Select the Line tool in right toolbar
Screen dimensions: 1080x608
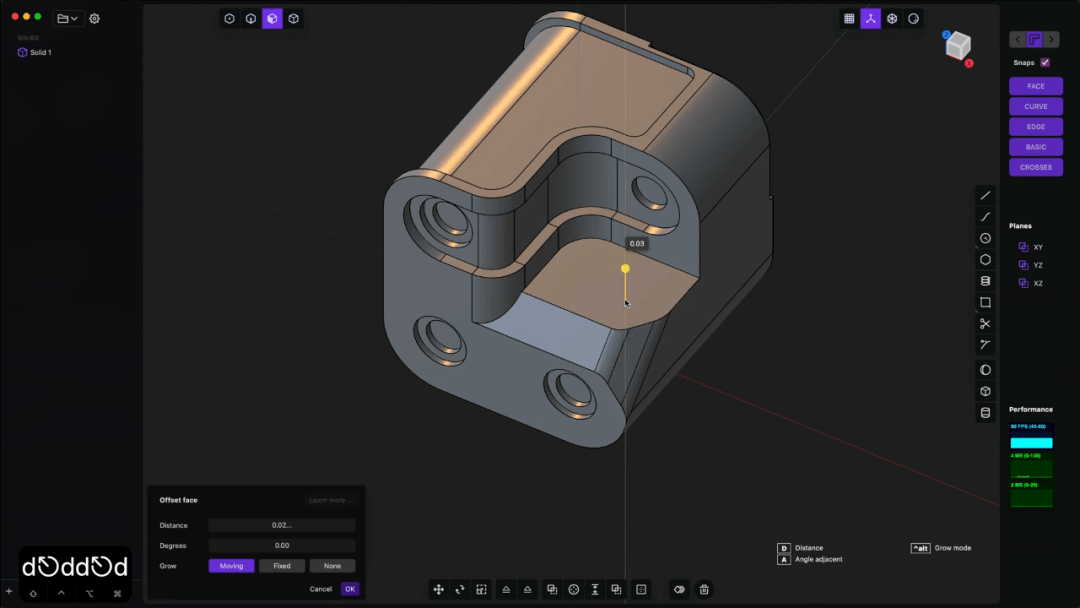pos(985,195)
